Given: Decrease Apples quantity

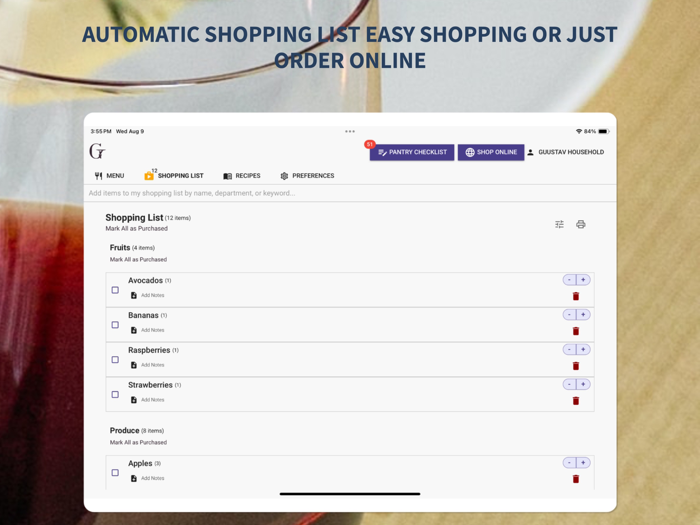Looking at the screenshot, I should [x=569, y=463].
